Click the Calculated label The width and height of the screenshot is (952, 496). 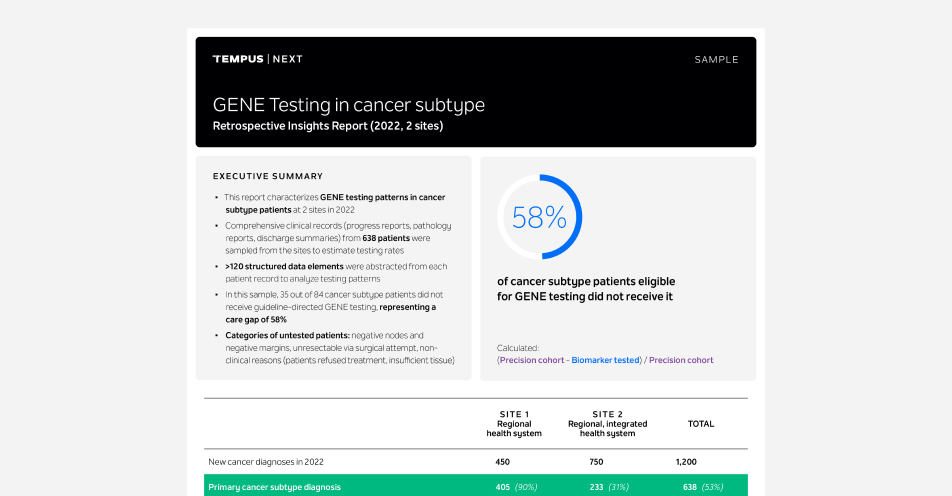(x=518, y=348)
